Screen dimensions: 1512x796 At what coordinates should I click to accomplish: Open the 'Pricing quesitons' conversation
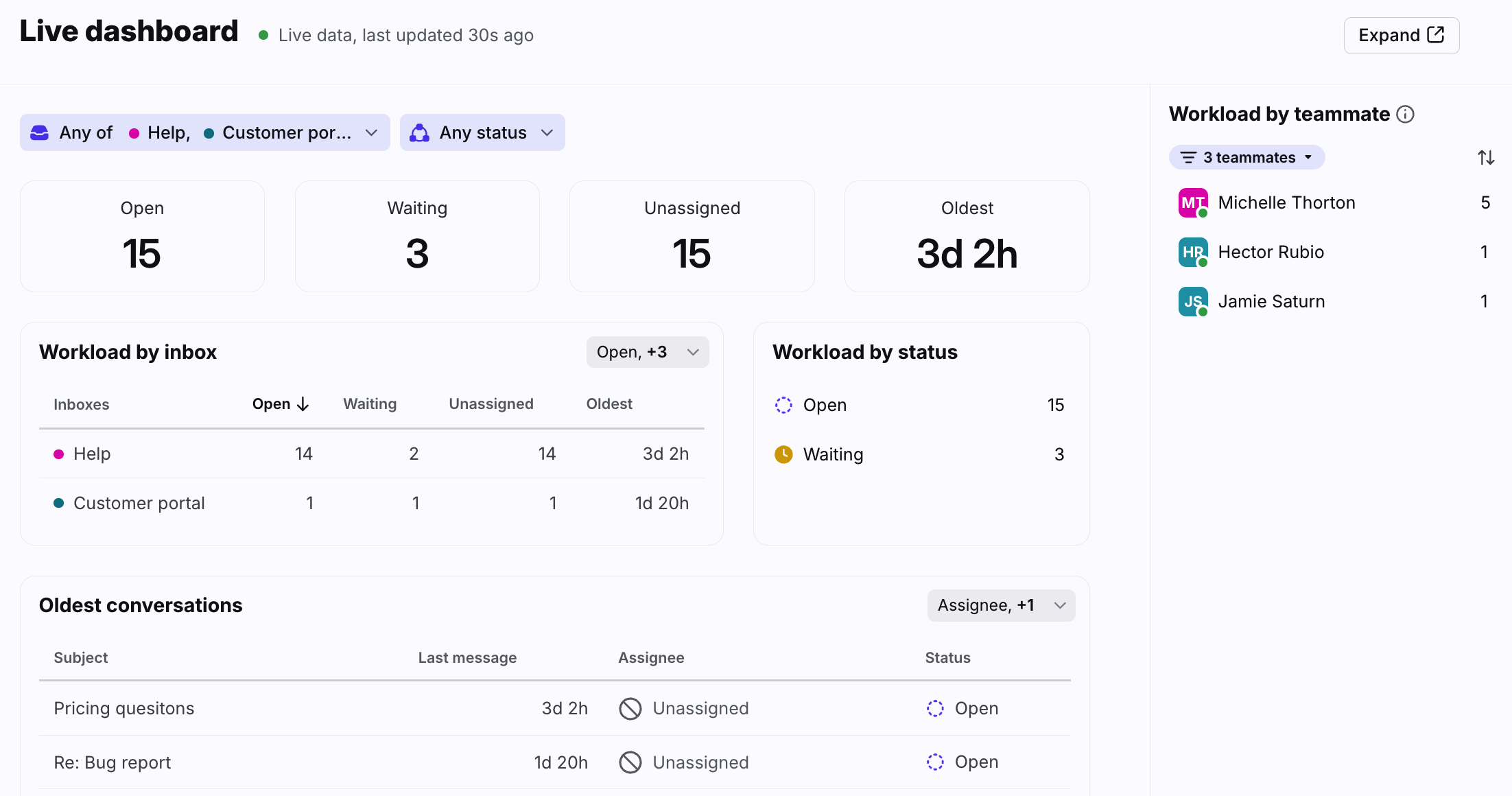[x=124, y=709]
